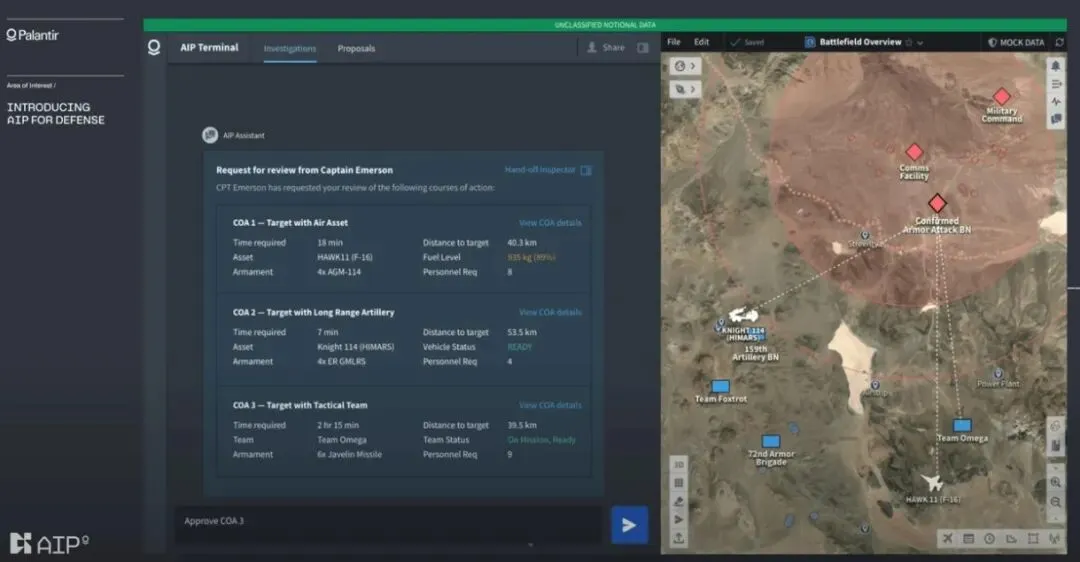Zoom in on the map
This screenshot has height=562, width=1080.
click(1055, 483)
